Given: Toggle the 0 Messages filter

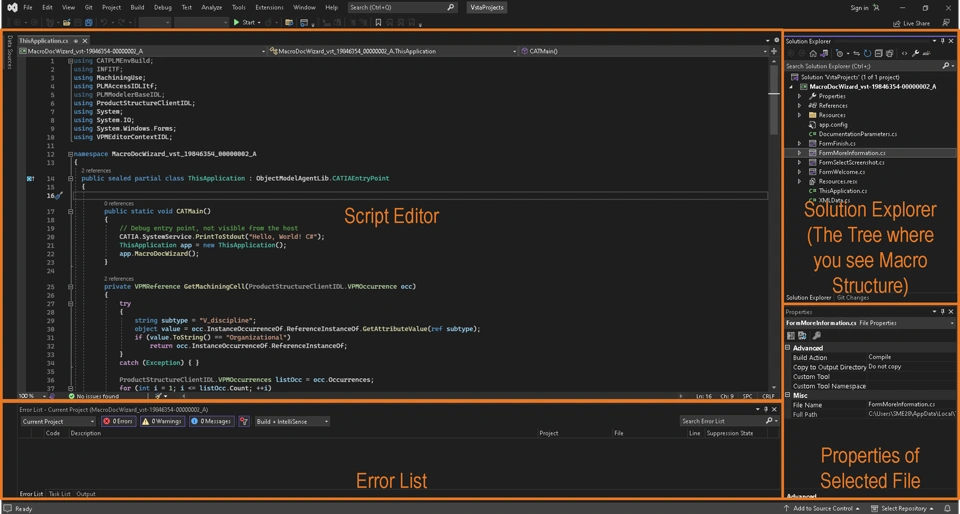Looking at the screenshot, I should (210, 421).
